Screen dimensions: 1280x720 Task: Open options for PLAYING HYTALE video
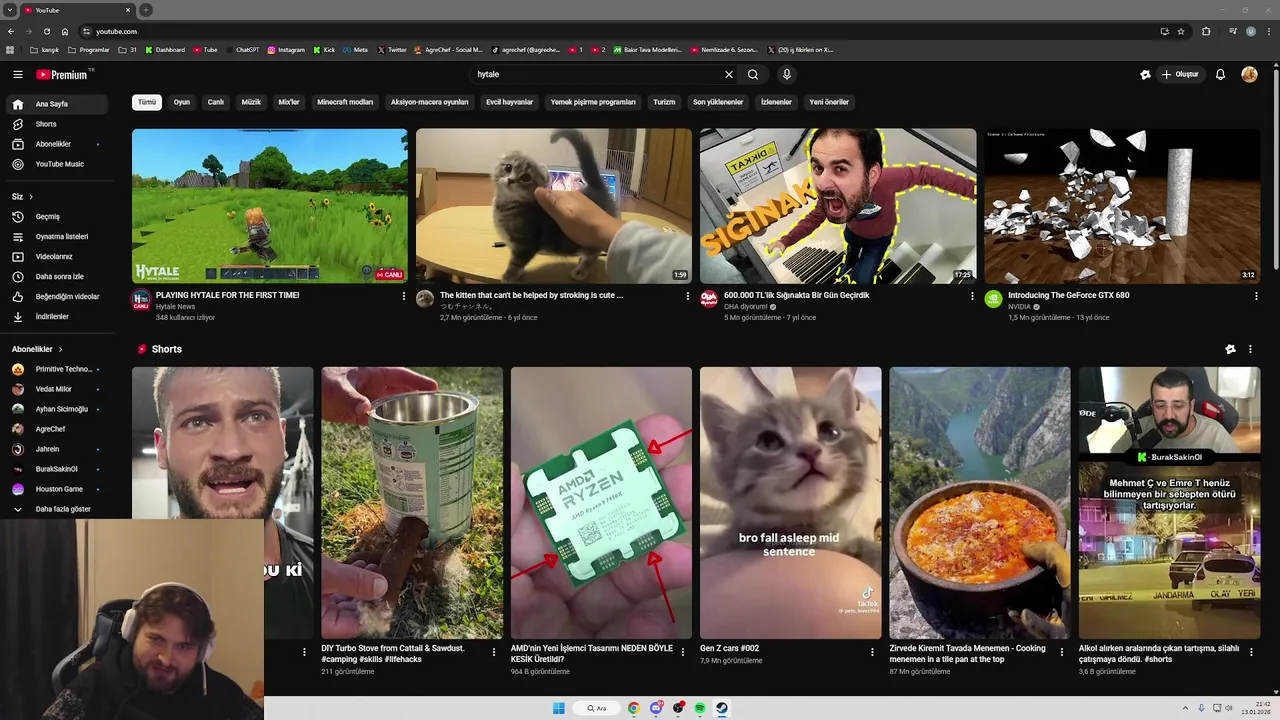(404, 296)
